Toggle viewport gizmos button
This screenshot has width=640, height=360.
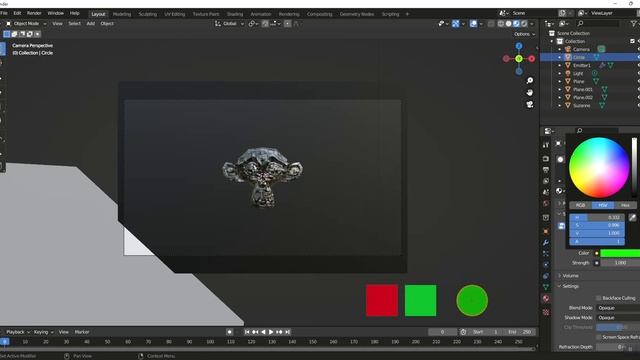pyautogui.click(x=456, y=24)
